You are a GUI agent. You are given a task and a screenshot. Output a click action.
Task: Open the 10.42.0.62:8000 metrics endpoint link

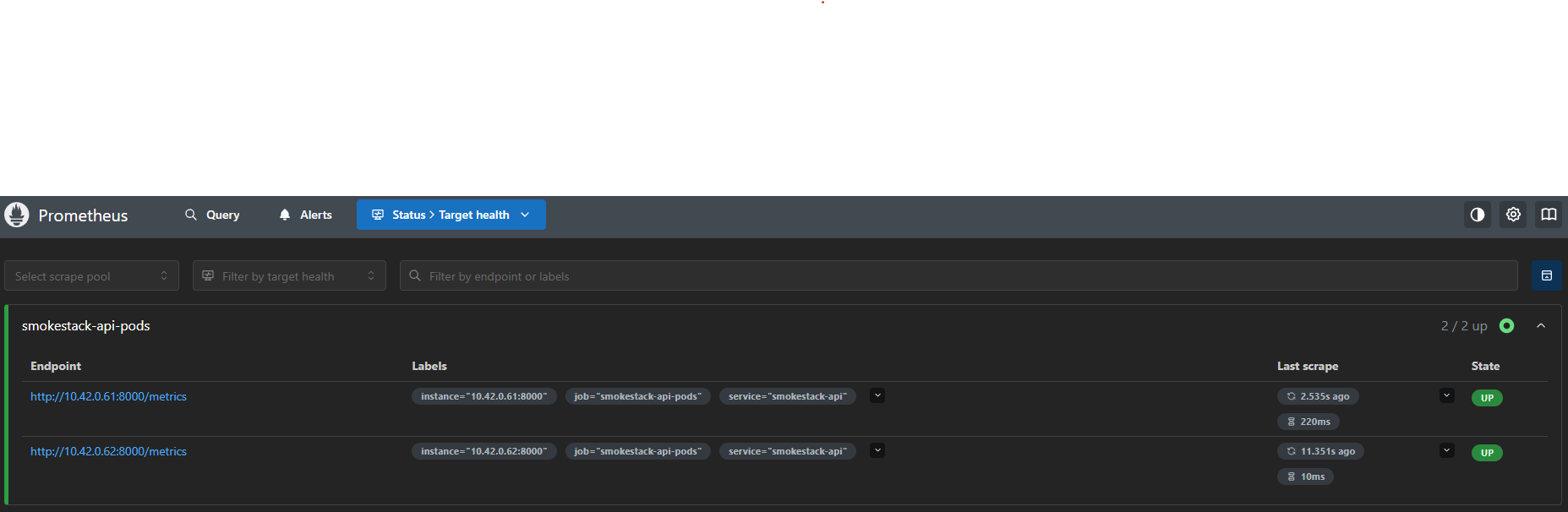[x=108, y=451]
